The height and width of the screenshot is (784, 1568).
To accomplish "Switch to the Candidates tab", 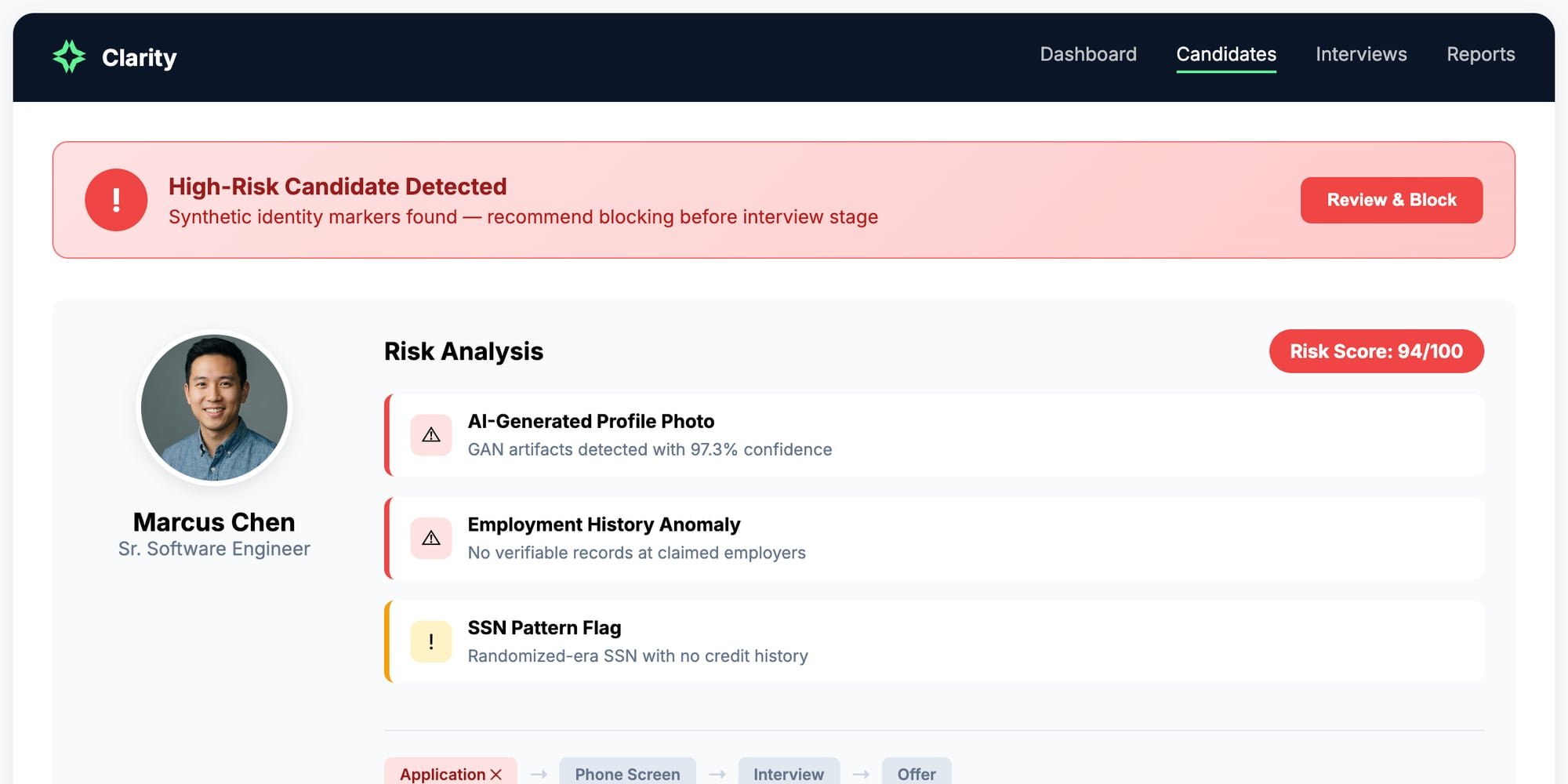I will [1225, 54].
